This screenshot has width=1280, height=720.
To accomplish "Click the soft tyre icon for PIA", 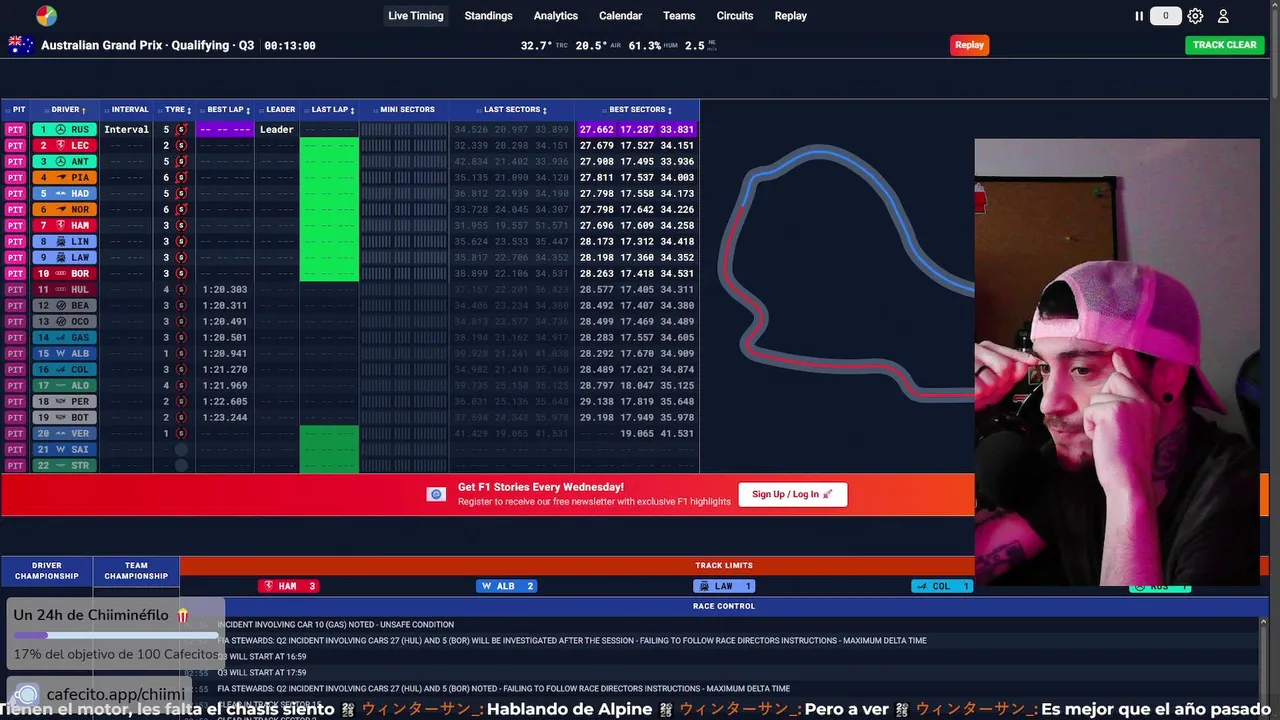I will [181, 177].
